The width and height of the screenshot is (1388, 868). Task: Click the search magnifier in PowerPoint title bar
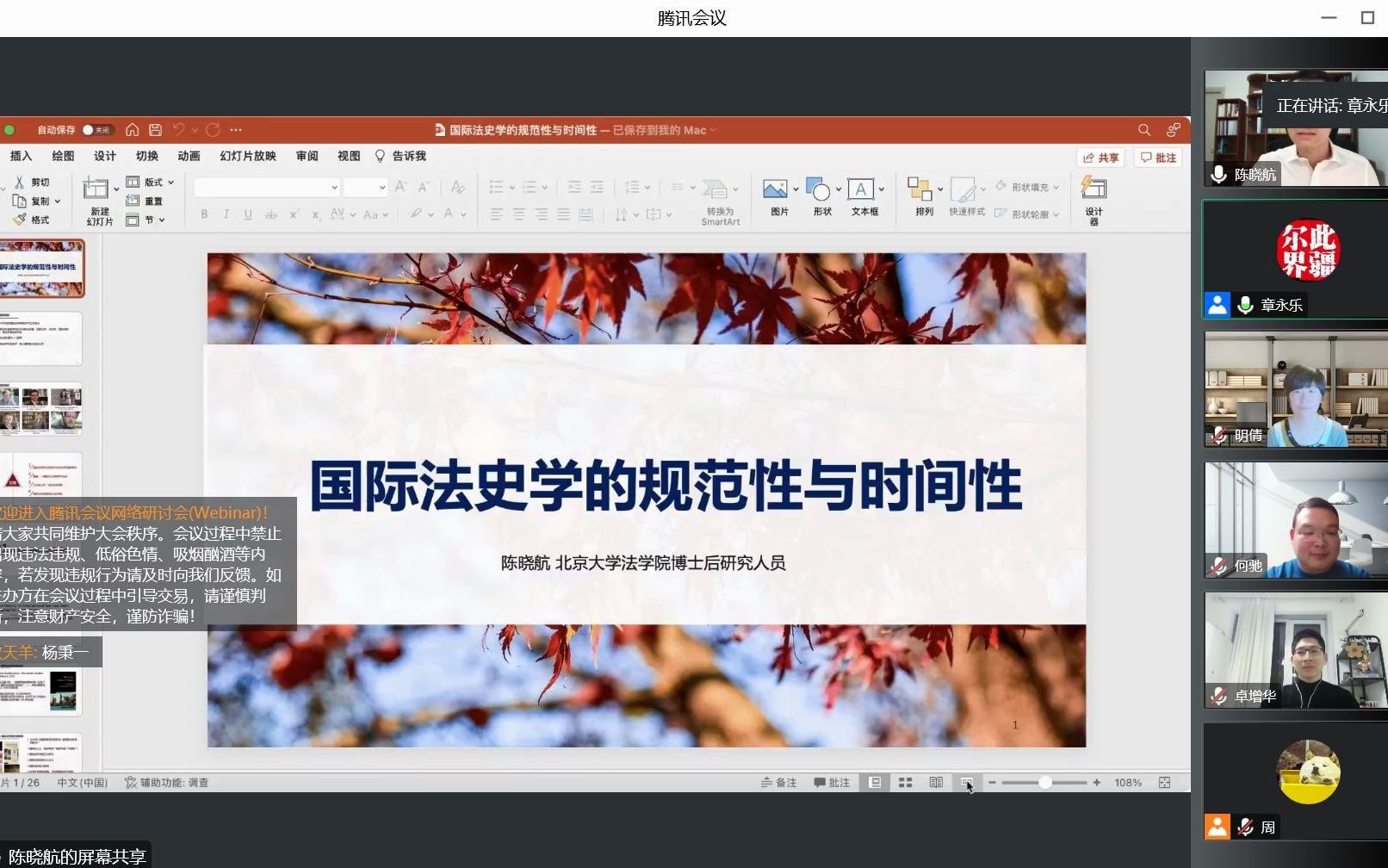pyautogui.click(x=1144, y=130)
